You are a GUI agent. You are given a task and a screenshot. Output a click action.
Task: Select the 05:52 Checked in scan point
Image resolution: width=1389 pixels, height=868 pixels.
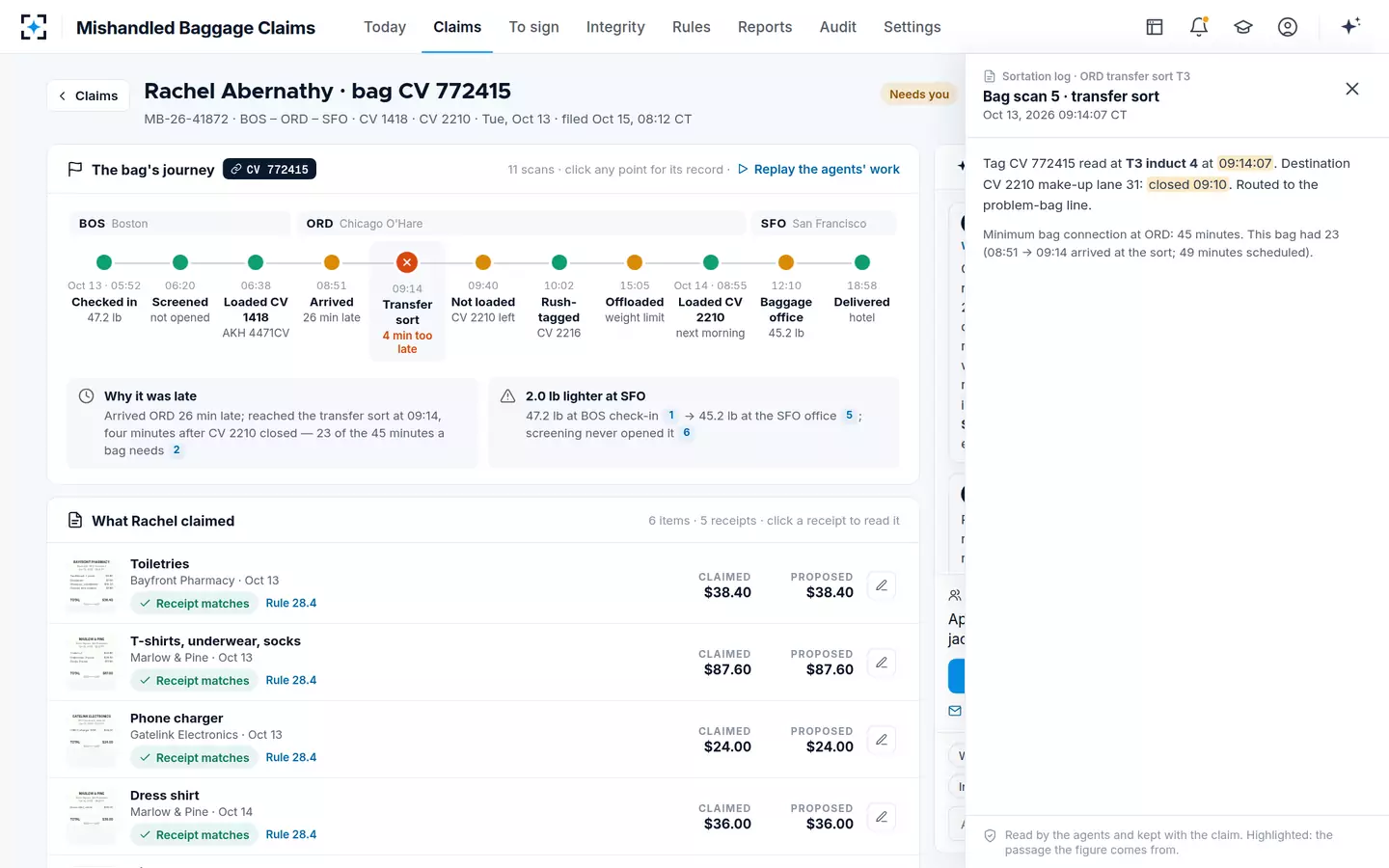point(104,289)
